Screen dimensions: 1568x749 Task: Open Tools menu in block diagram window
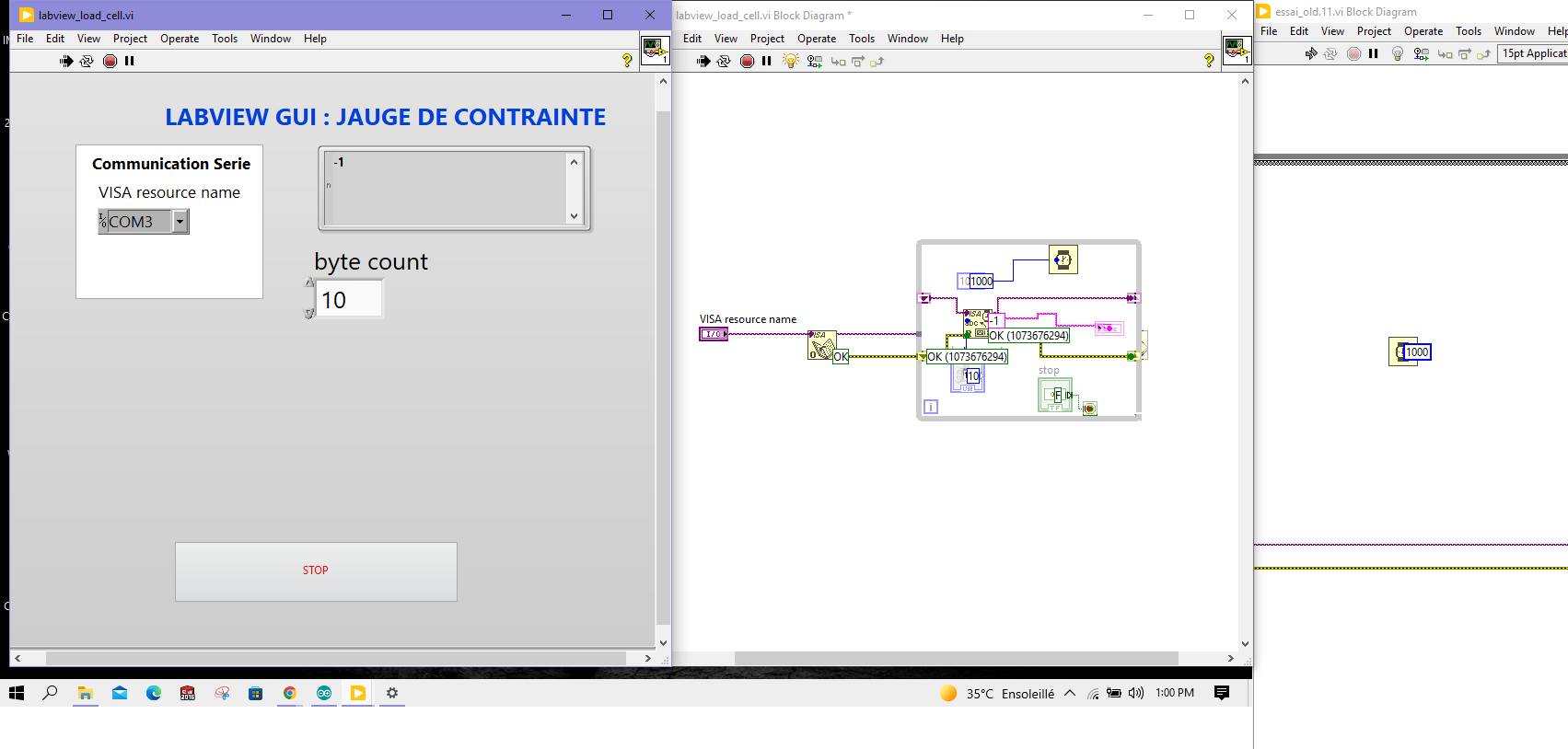tap(862, 39)
